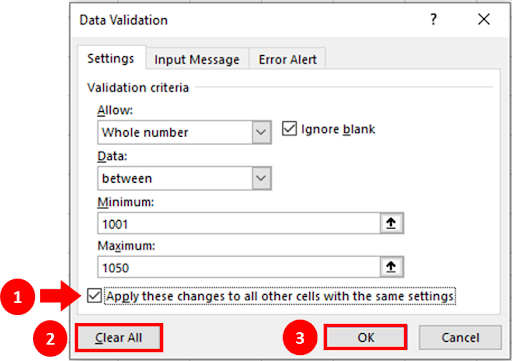Viewport: 512px width, 361px height.
Task: Click the Maximum field containing 1050
Action: tap(239, 267)
